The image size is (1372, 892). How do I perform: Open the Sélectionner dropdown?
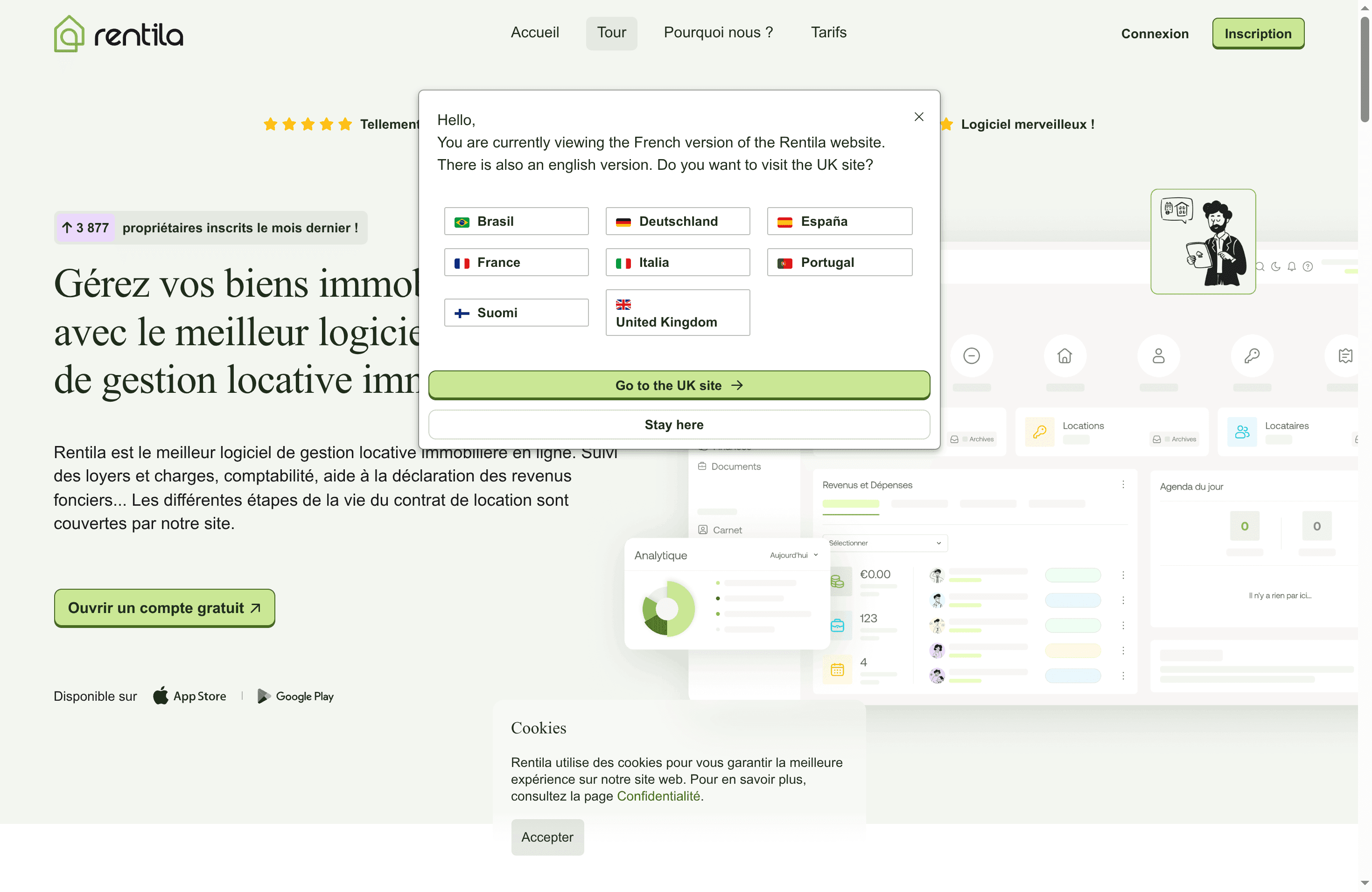point(884,543)
